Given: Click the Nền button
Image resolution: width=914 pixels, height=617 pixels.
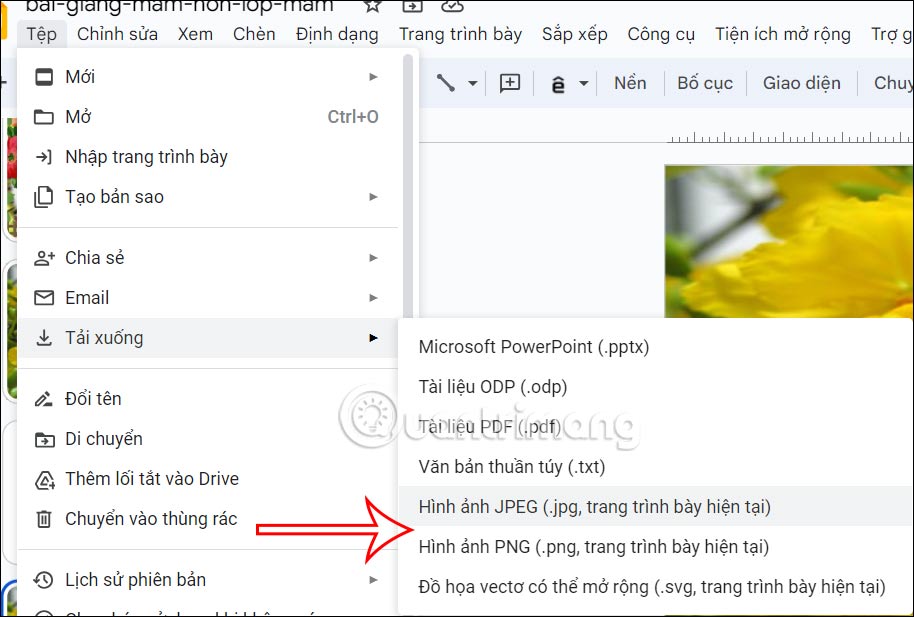Looking at the screenshot, I should coord(630,83).
